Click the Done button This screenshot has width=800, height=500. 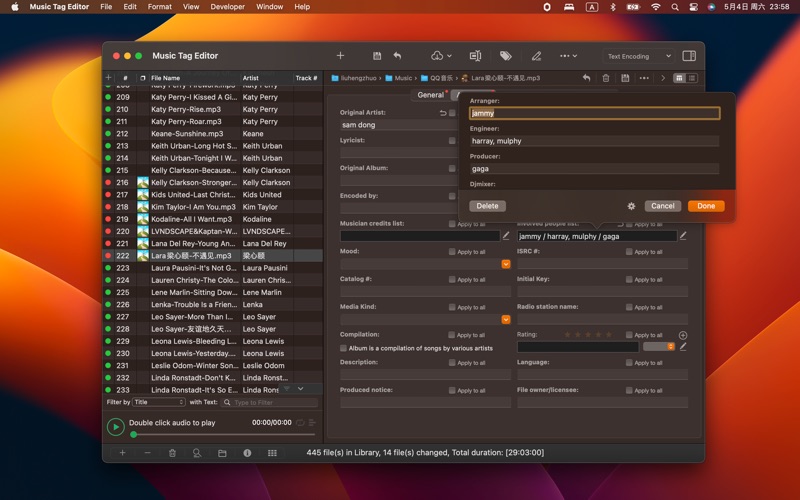pyautogui.click(x=706, y=206)
